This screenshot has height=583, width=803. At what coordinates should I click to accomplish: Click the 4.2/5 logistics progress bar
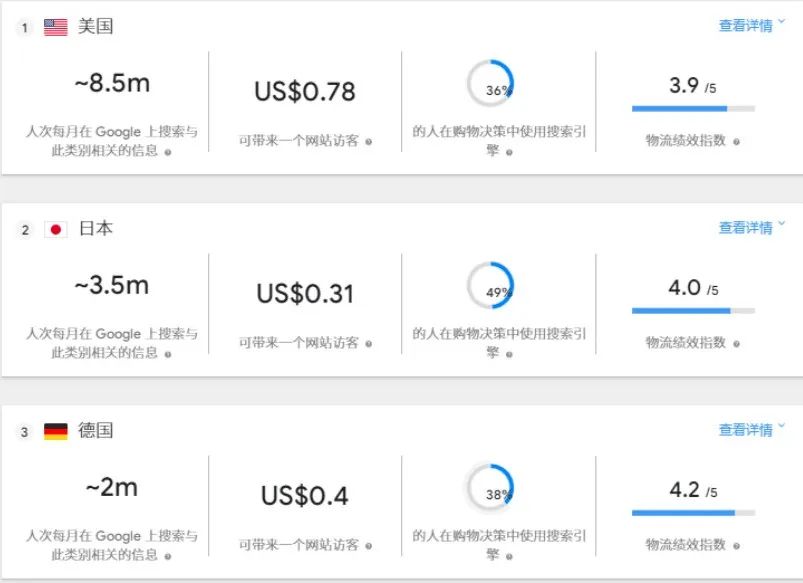pos(693,513)
